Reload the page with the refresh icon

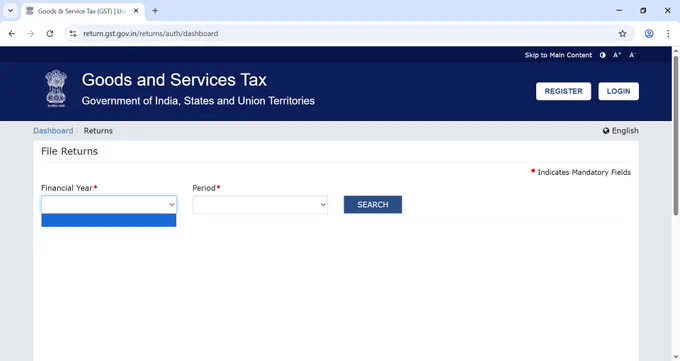(50, 33)
